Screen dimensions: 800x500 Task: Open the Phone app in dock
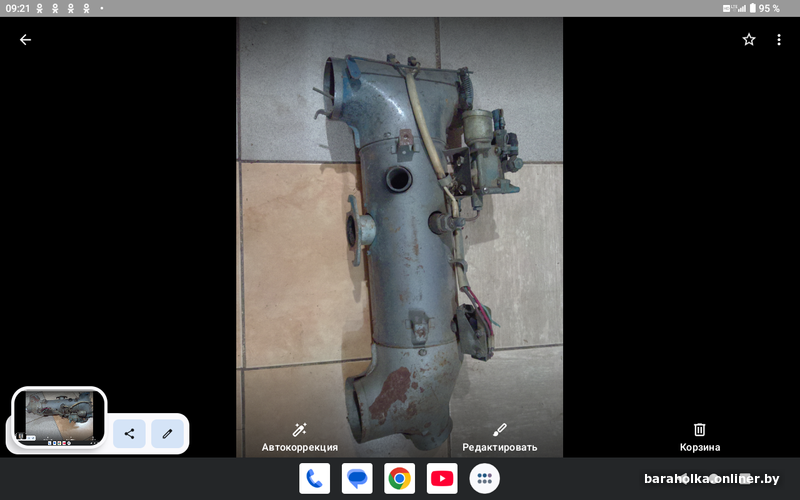pos(314,479)
